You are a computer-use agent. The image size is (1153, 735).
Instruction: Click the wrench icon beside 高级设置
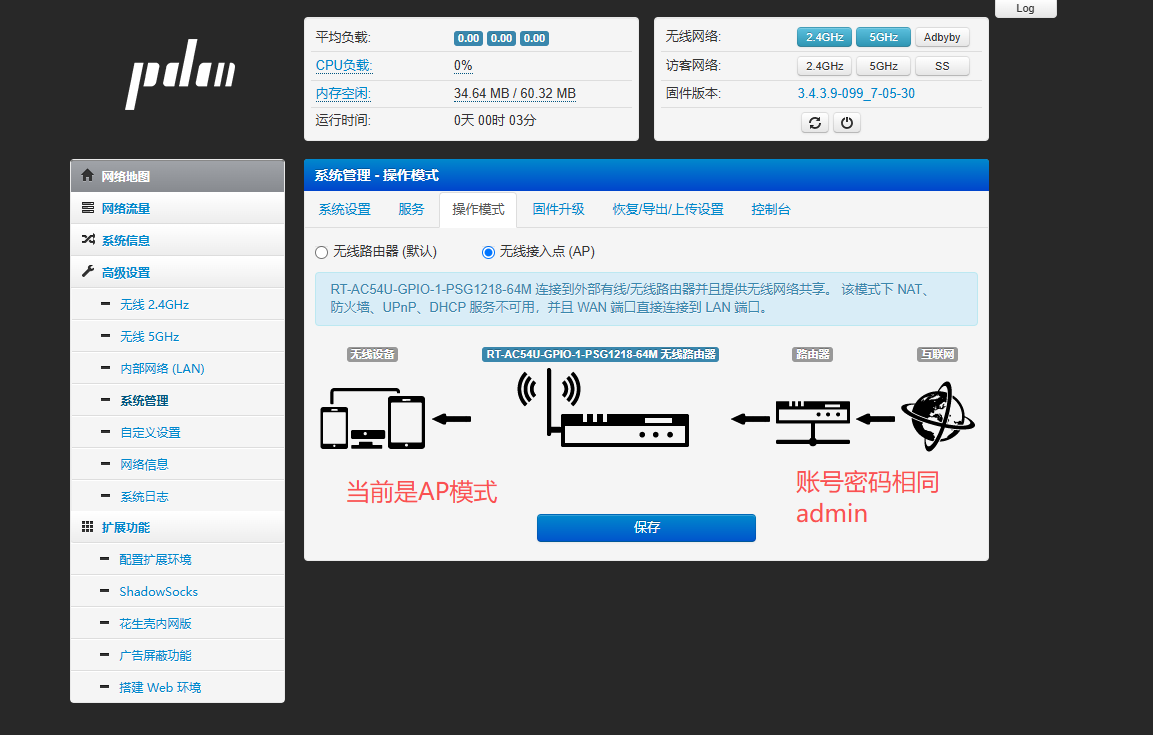pyautogui.click(x=88, y=272)
